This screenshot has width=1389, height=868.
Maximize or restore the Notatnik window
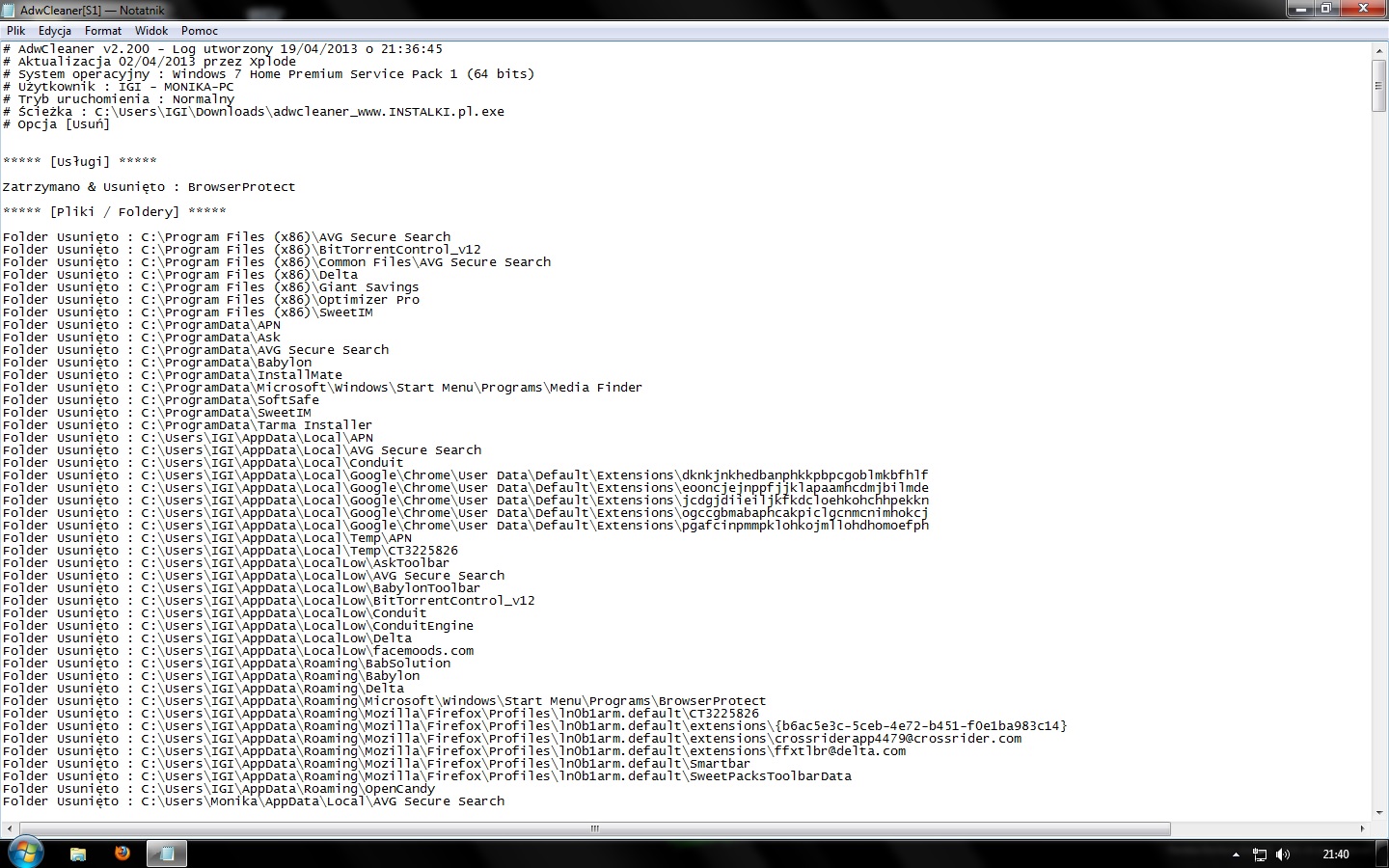click(x=1326, y=9)
